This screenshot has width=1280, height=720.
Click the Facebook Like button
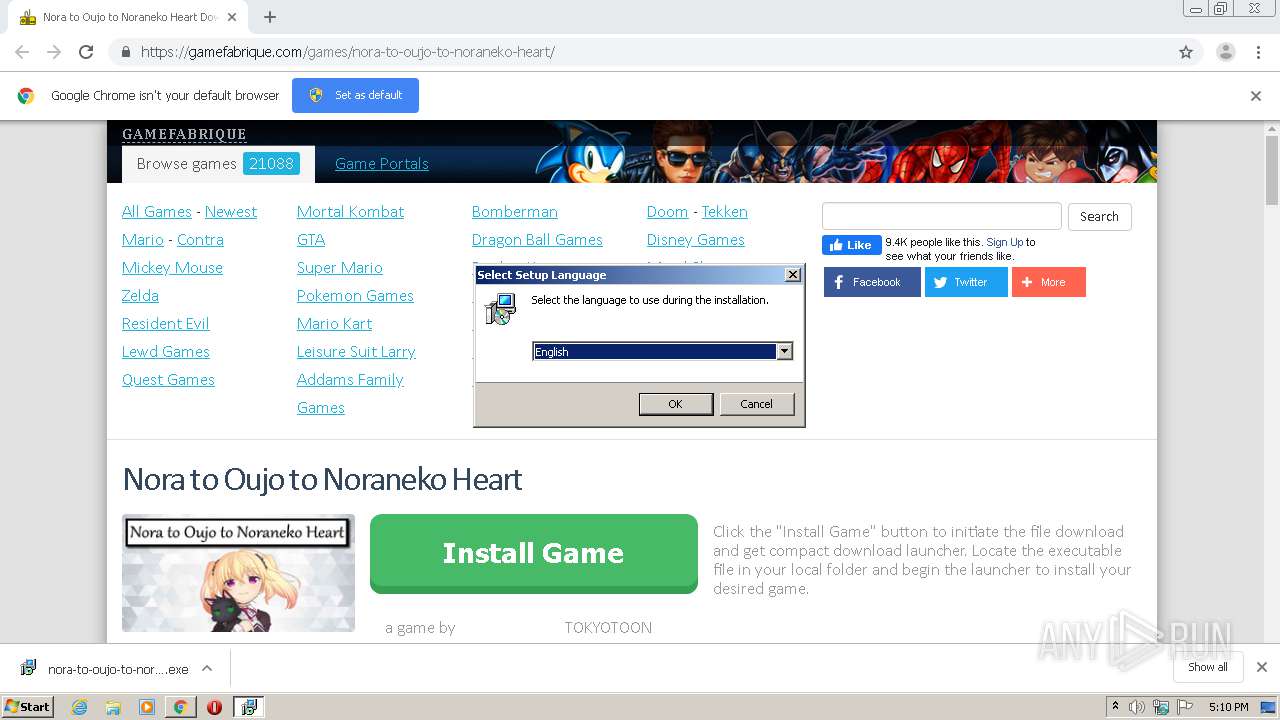pos(851,245)
